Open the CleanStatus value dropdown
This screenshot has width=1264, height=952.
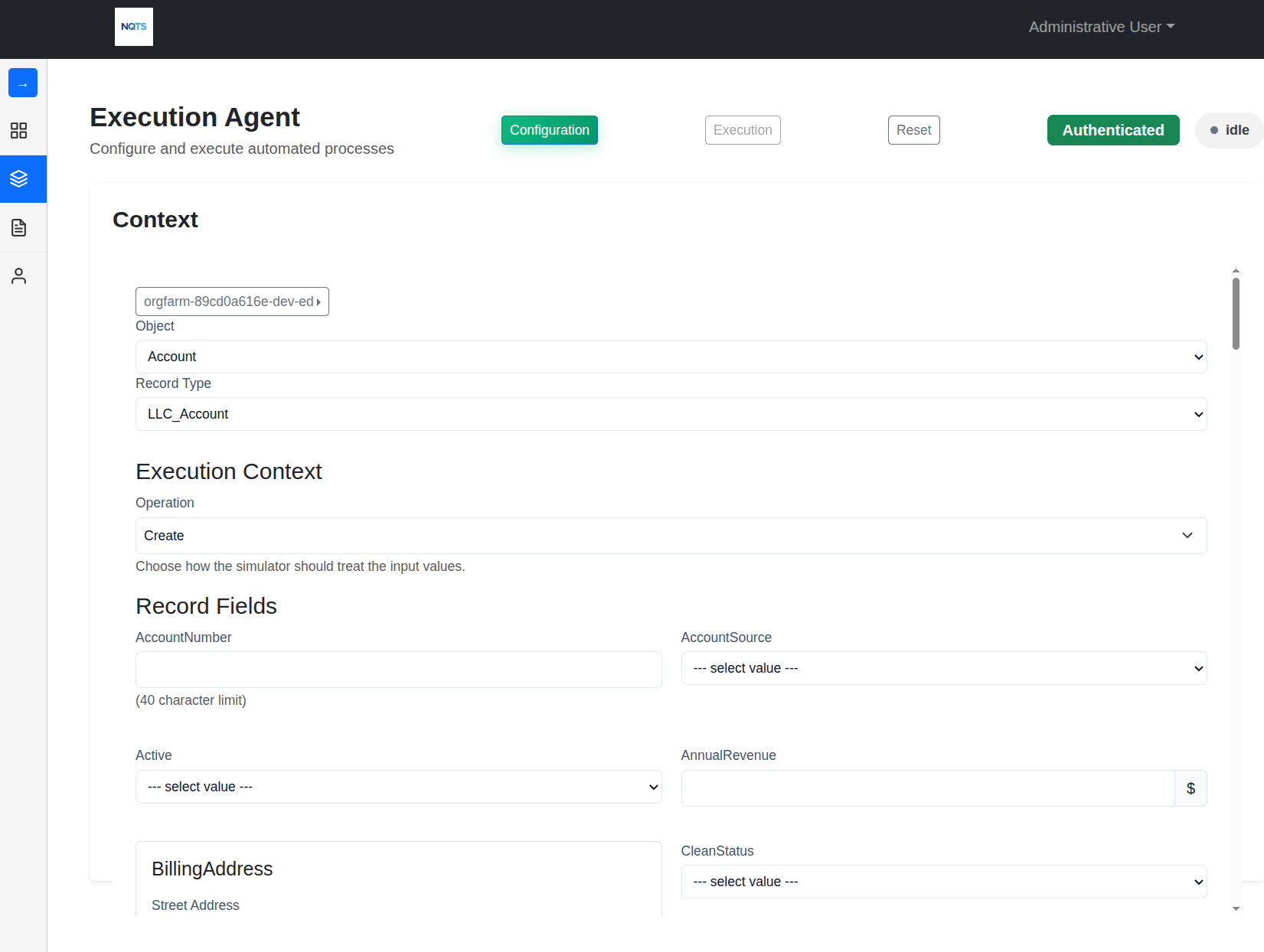pyautogui.click(x=943, y=882)
